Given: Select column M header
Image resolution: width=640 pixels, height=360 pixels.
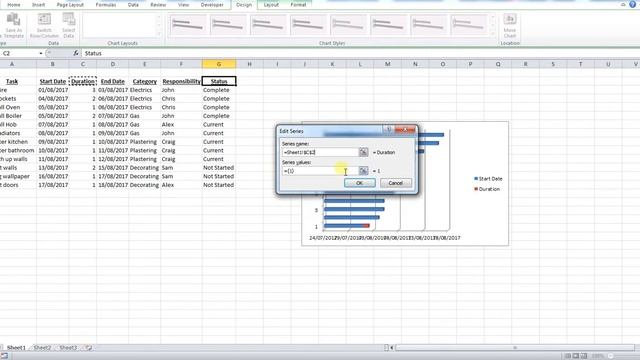Looking at the screenshot, I should coord(387,64).
